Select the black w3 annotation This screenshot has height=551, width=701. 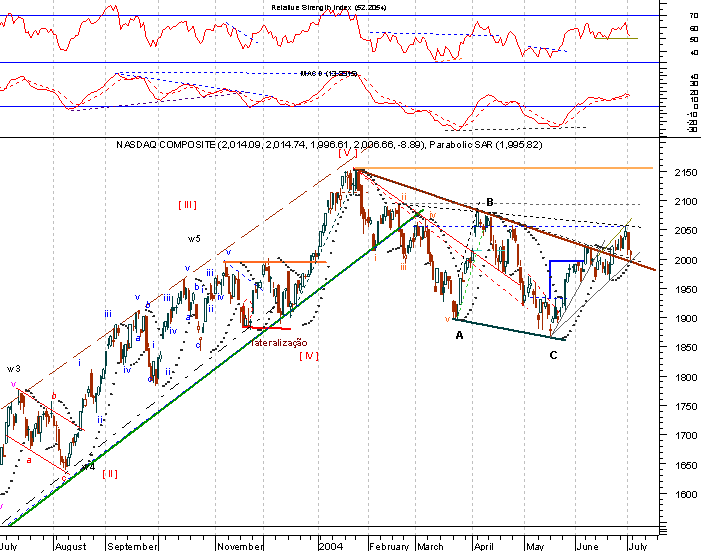pyautogui.click(x=13, y=369)
